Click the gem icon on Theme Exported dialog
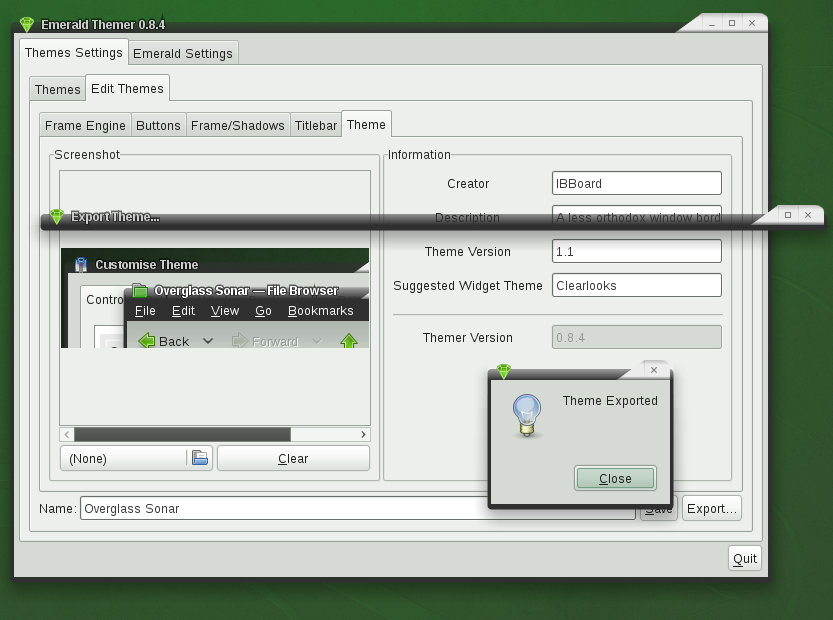This screenshot has width=833, height=620. [504, 371]
